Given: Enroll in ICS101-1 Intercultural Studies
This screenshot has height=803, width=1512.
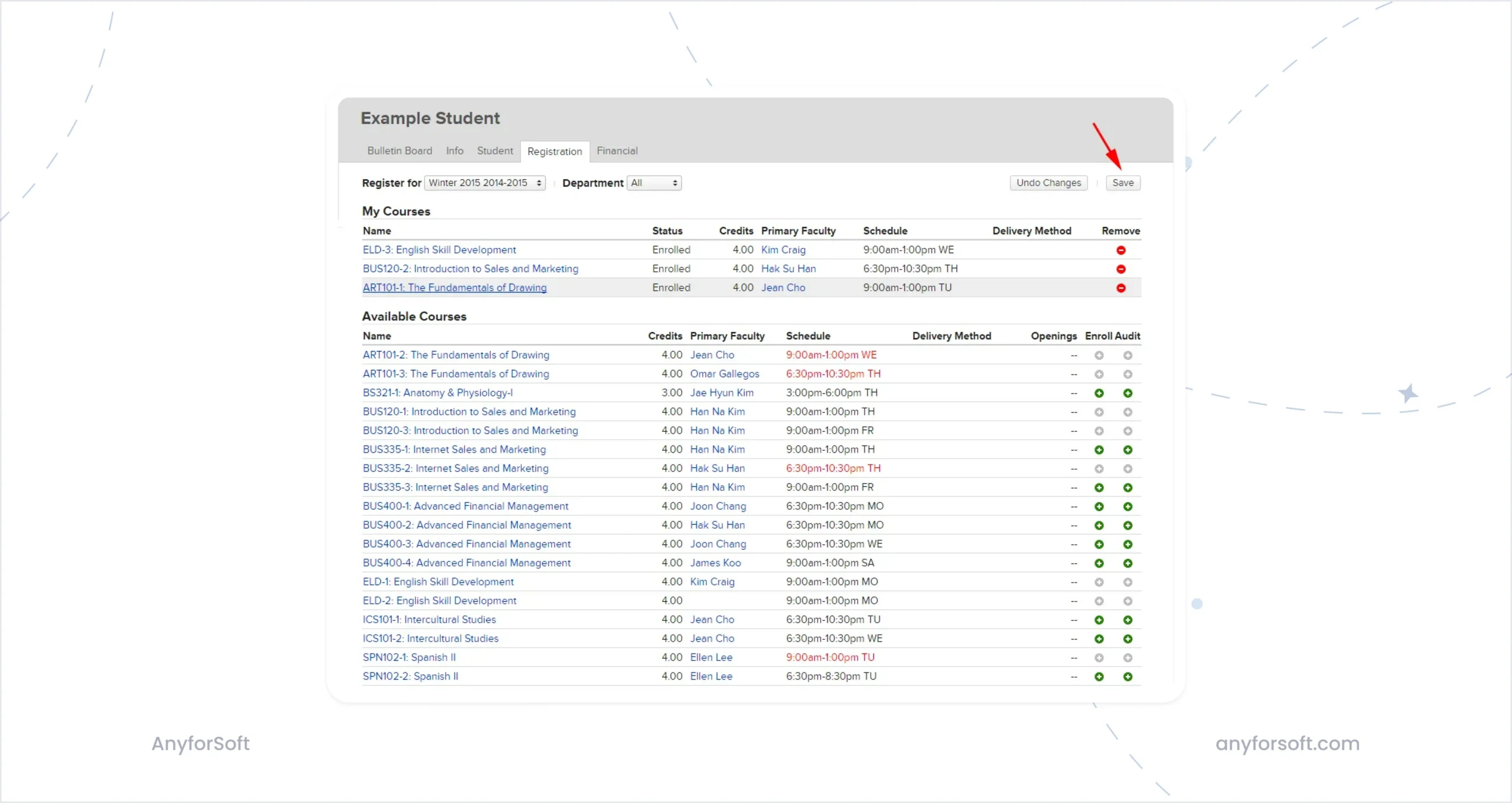Looking at the screenshot, I should (x=1099, y=619).
